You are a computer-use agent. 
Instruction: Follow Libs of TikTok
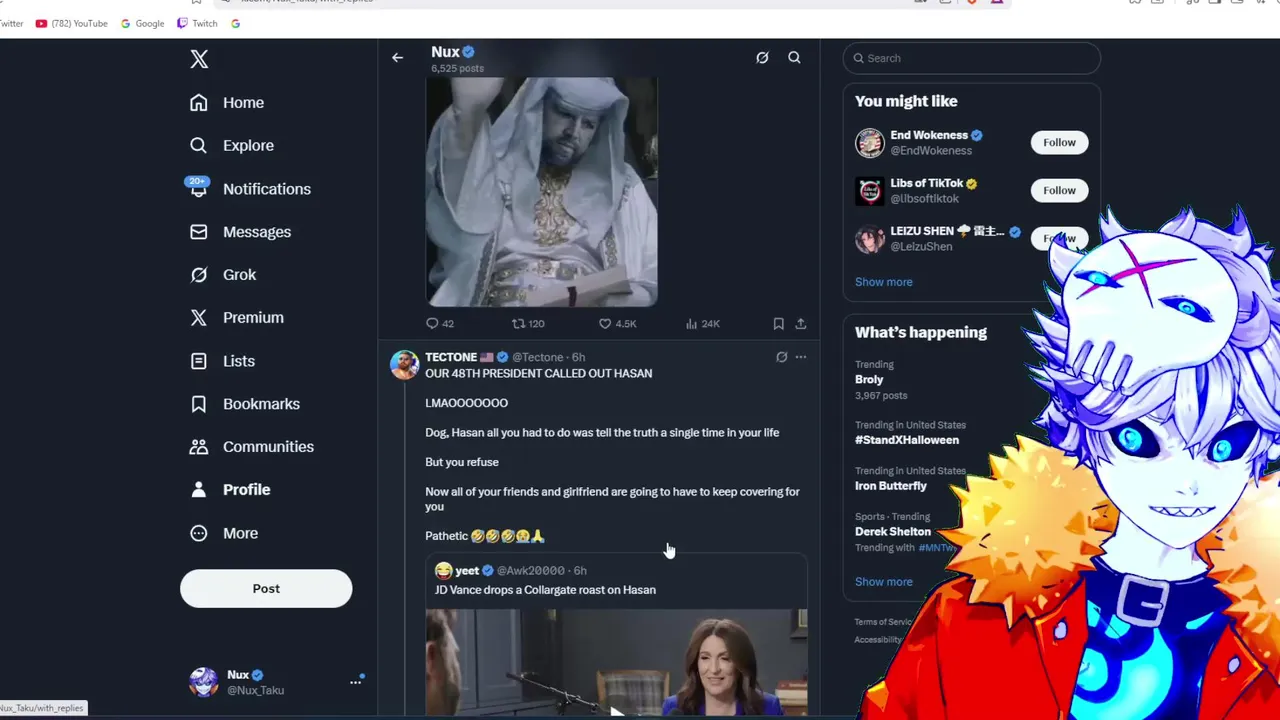pos(1059,190)
